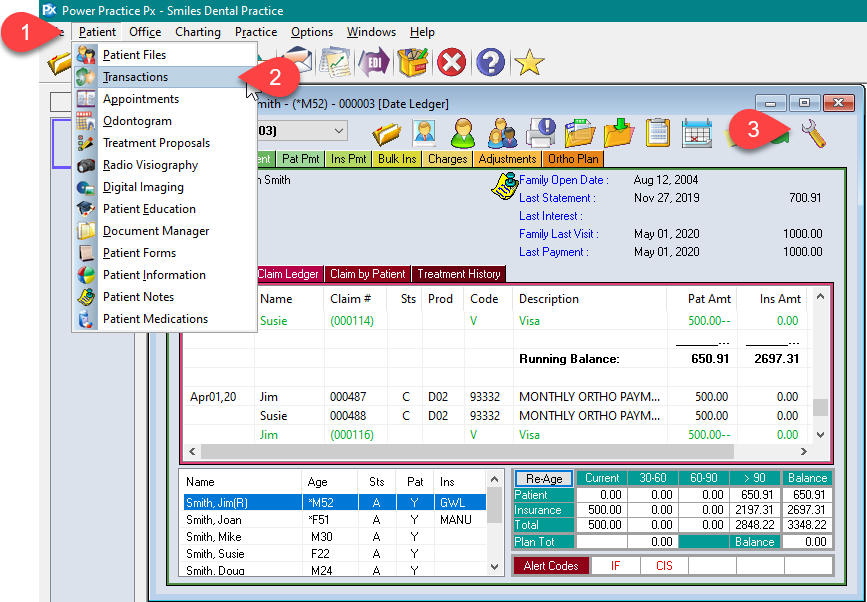Switch to the Pat Pmt tab
Screen dimensions: 867x602
(301, 159)
